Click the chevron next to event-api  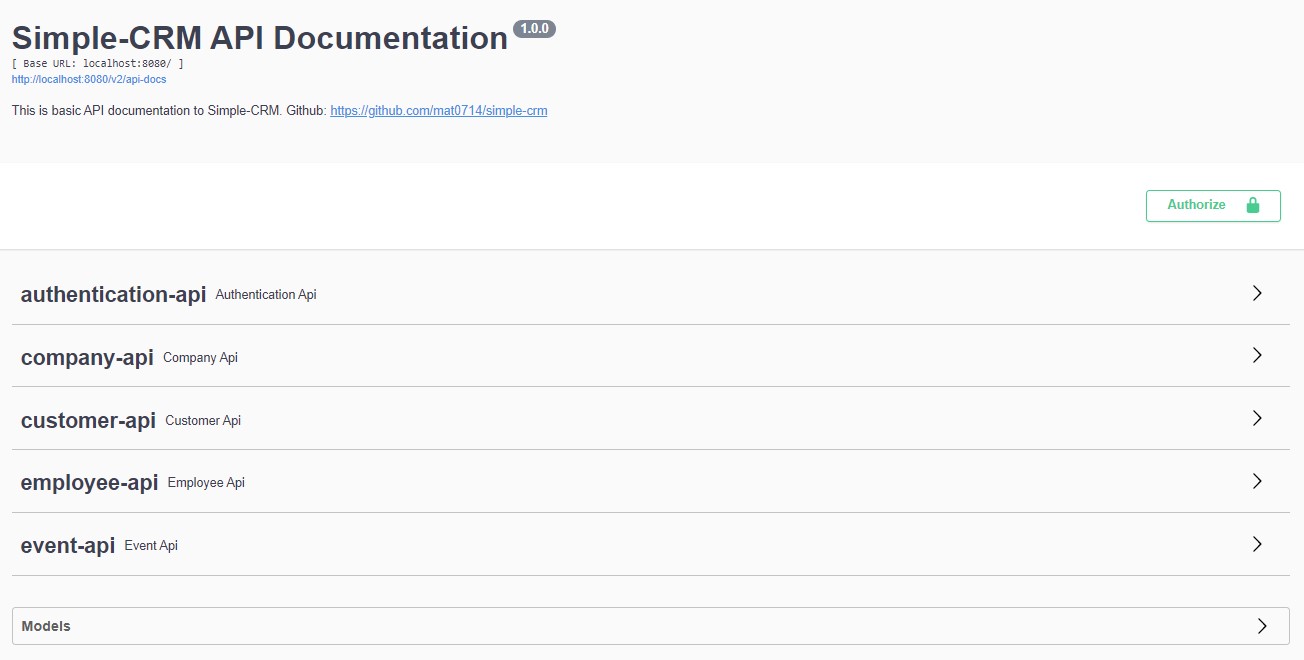[x=1257, y=544]
